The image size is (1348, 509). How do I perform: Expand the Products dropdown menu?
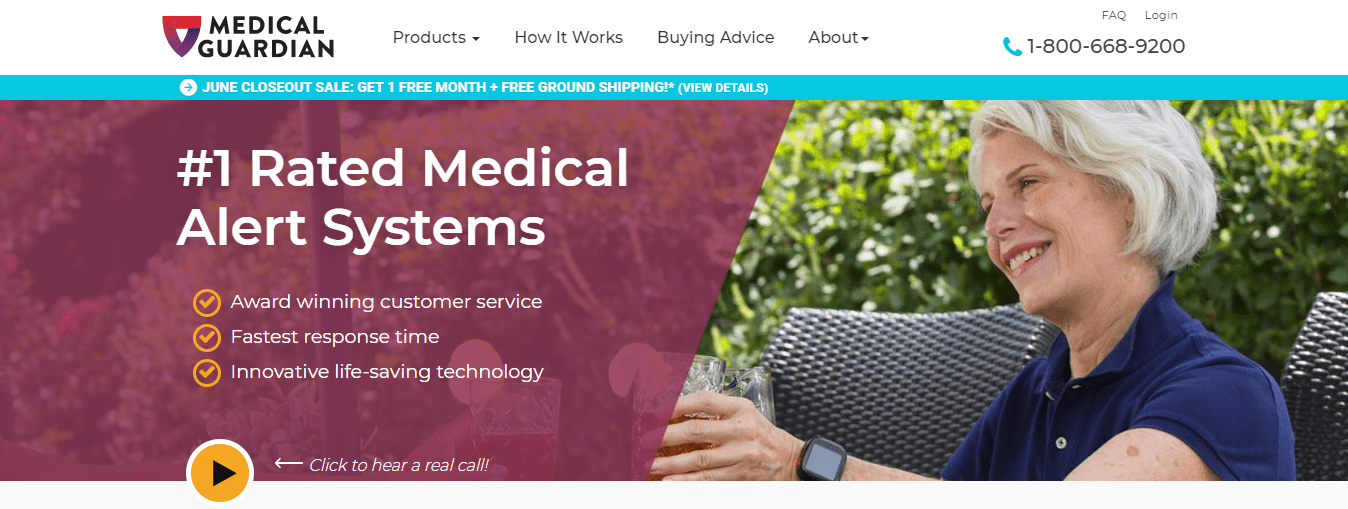(x=436, y=38)
